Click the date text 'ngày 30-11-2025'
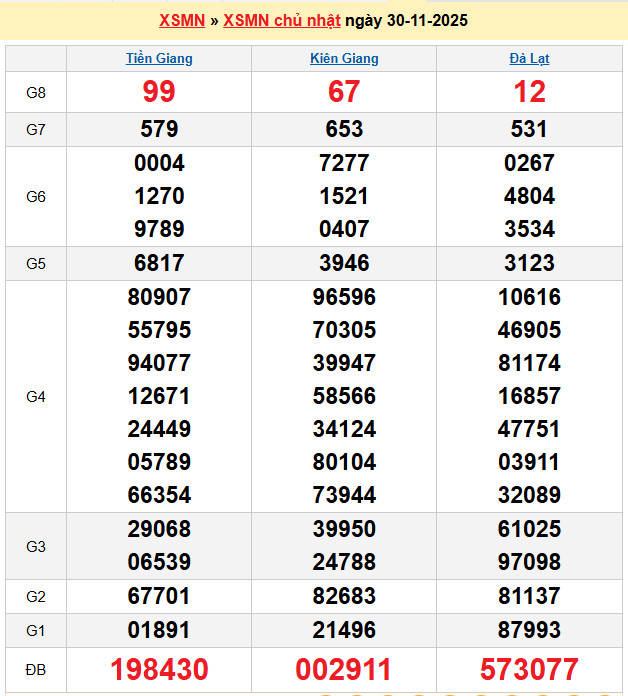628x696 pixels. (406, 20)
